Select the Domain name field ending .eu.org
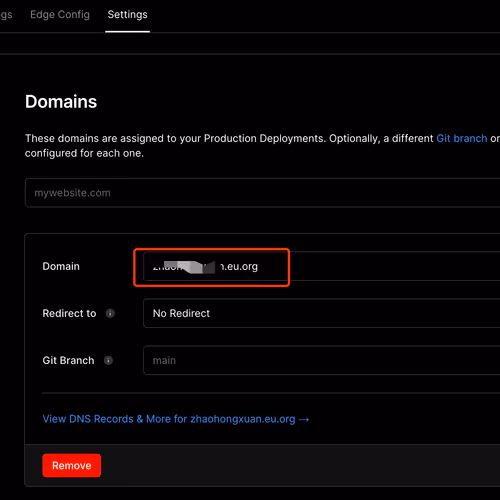500x500 pixels. (x=321, y=266)
